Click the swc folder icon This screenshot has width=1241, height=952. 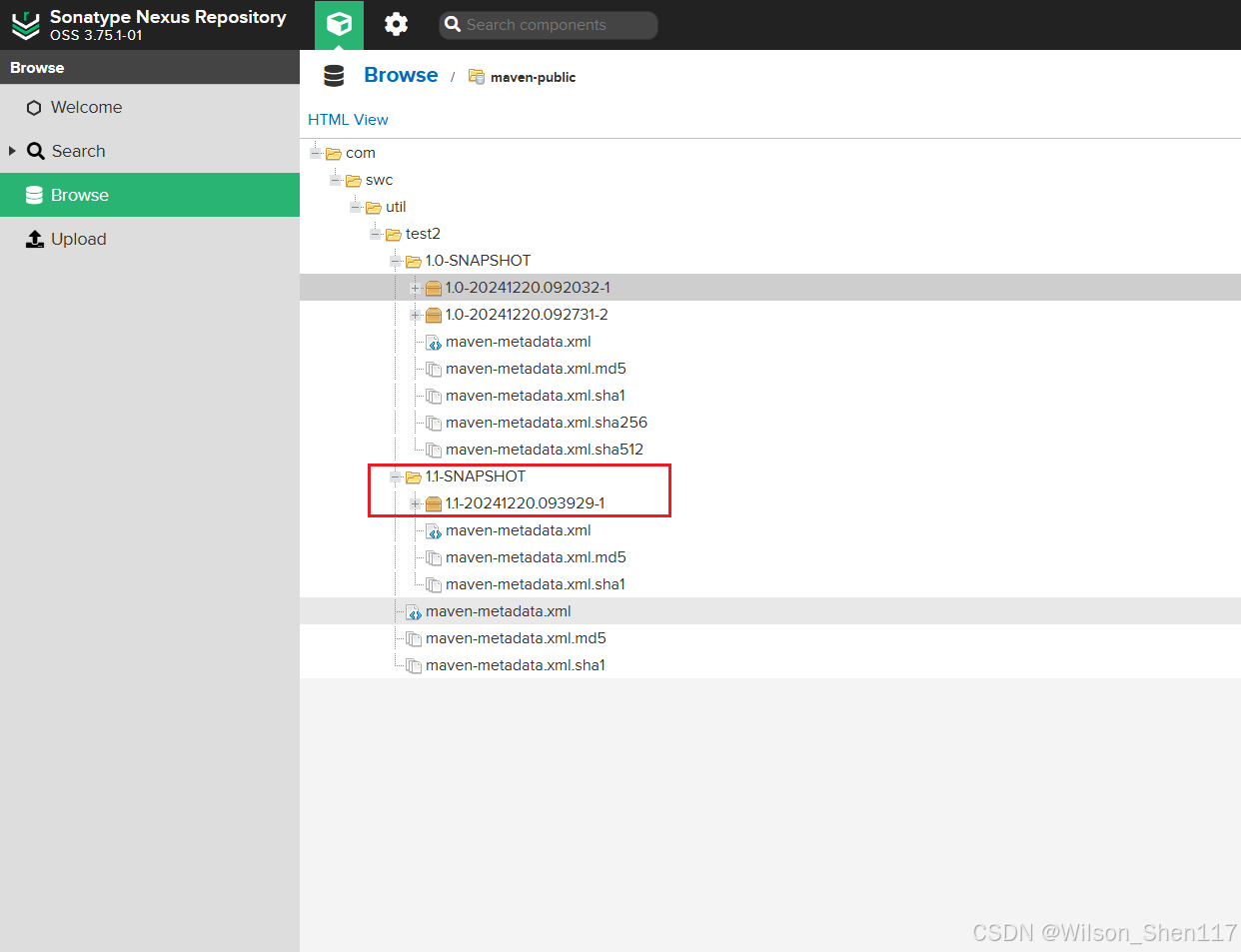tap(354, 180)
